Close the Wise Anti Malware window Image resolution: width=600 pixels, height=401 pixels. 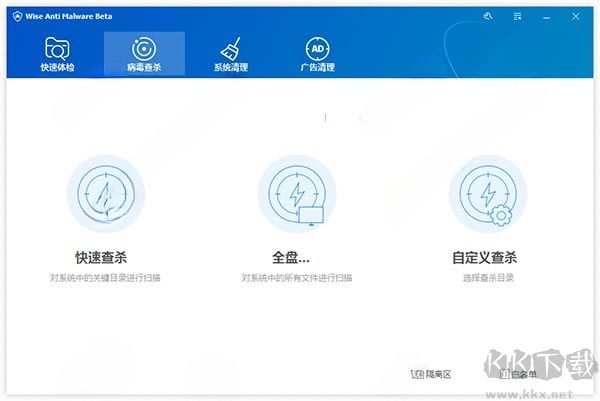pyautogui.click(x=576, y=16)
